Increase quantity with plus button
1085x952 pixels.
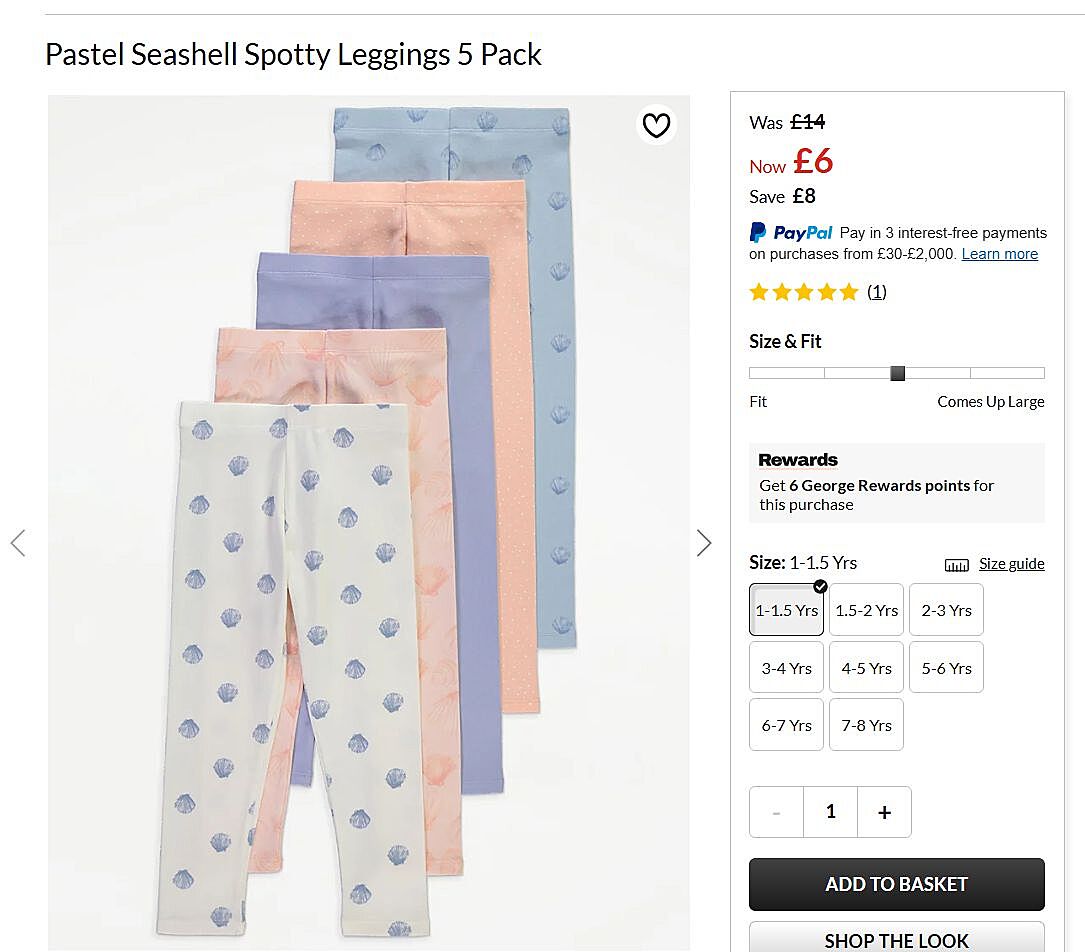[884, 812]
